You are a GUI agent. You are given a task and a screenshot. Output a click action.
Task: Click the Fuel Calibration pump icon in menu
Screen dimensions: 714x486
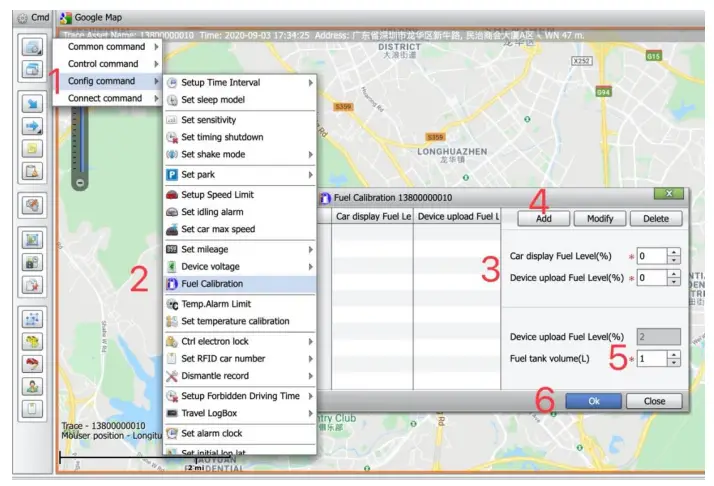coord(172,284)
